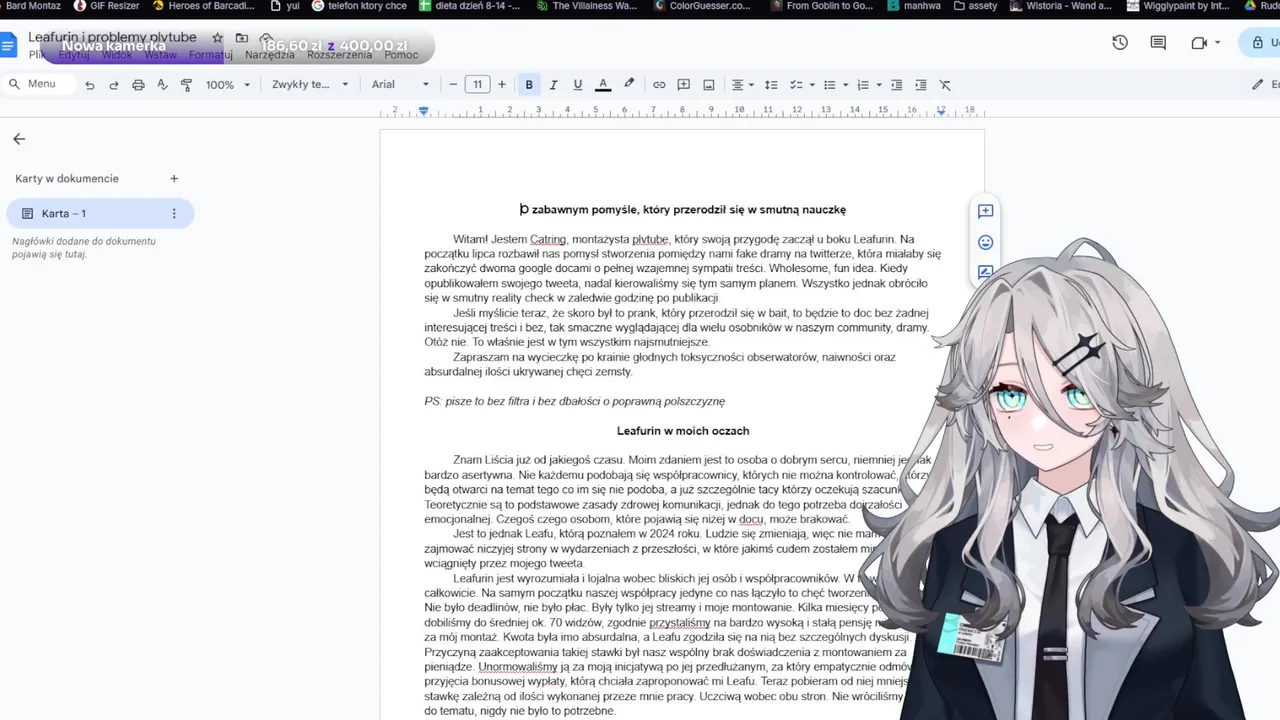Image resolution: width=1280 pixels, height=720 pixels.
Task: Click the left indent marker on ruler
Action: pos(424,111)
